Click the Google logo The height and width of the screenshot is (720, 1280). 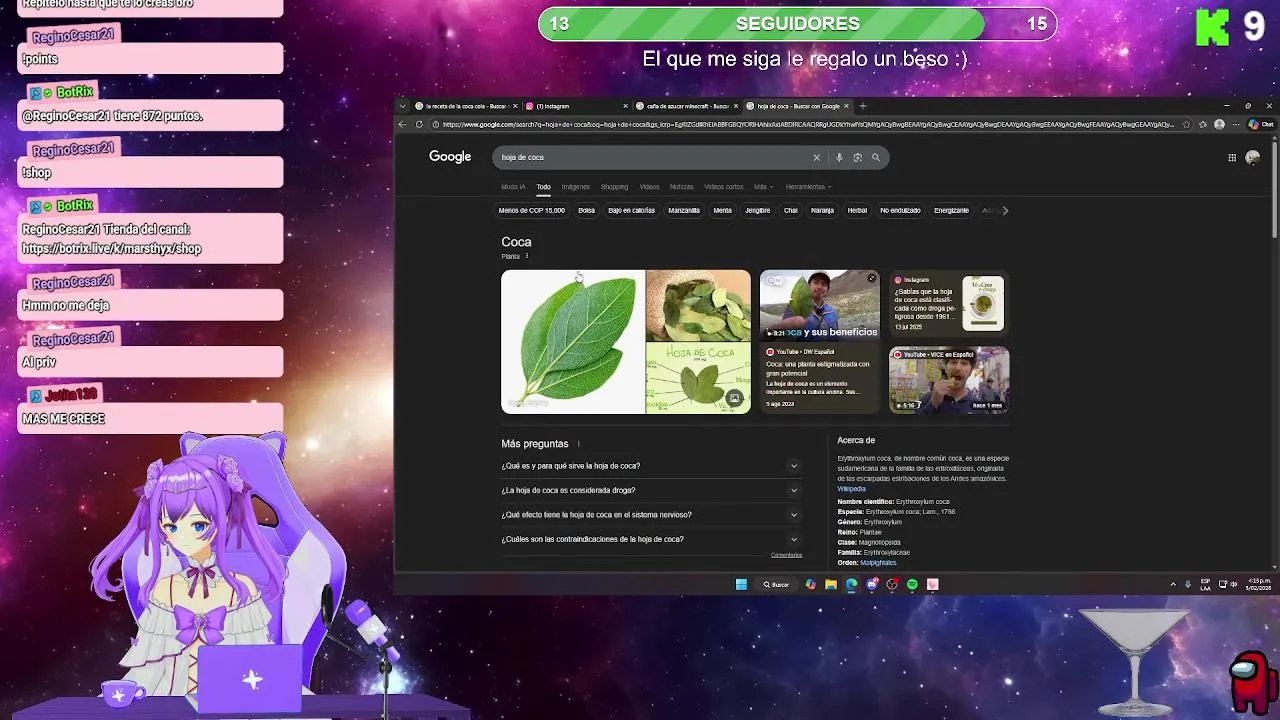click(450, 157)
